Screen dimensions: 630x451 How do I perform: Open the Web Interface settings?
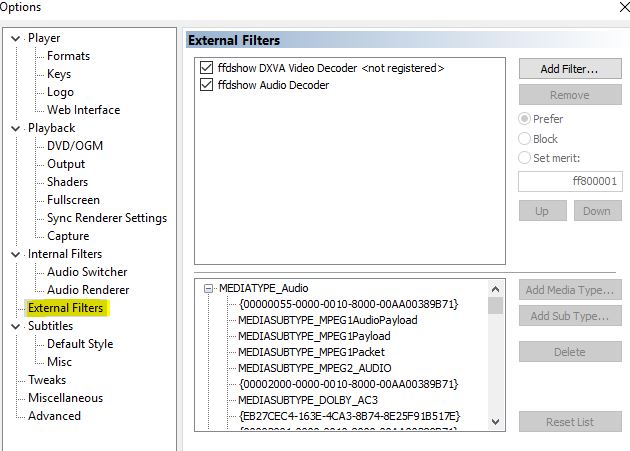click(x=83, y=110)
